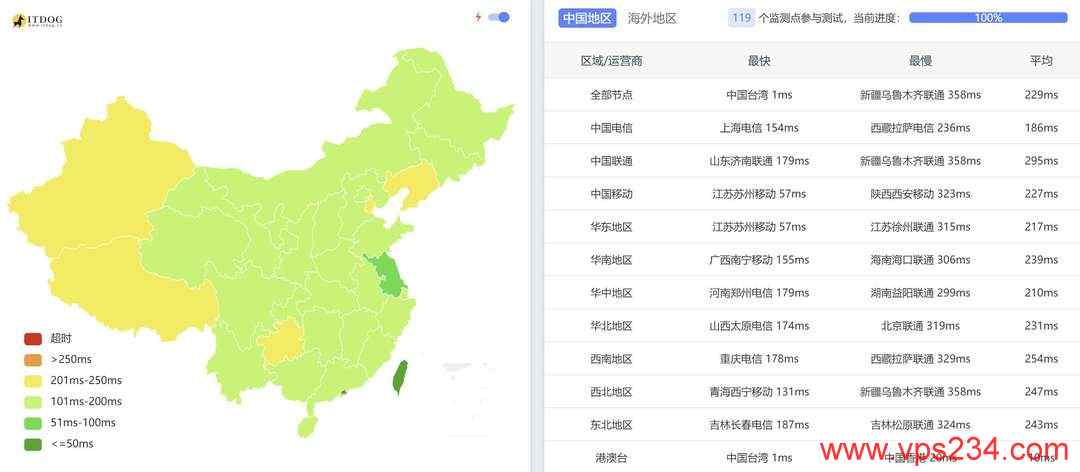Click the 119 monitoring points badge
The width and height of the screenshot is (1080, 472).
point(741,18)
